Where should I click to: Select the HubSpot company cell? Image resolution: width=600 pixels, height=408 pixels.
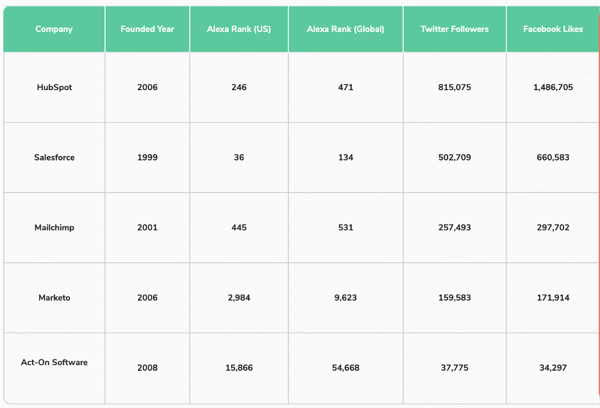pos(53,88)
